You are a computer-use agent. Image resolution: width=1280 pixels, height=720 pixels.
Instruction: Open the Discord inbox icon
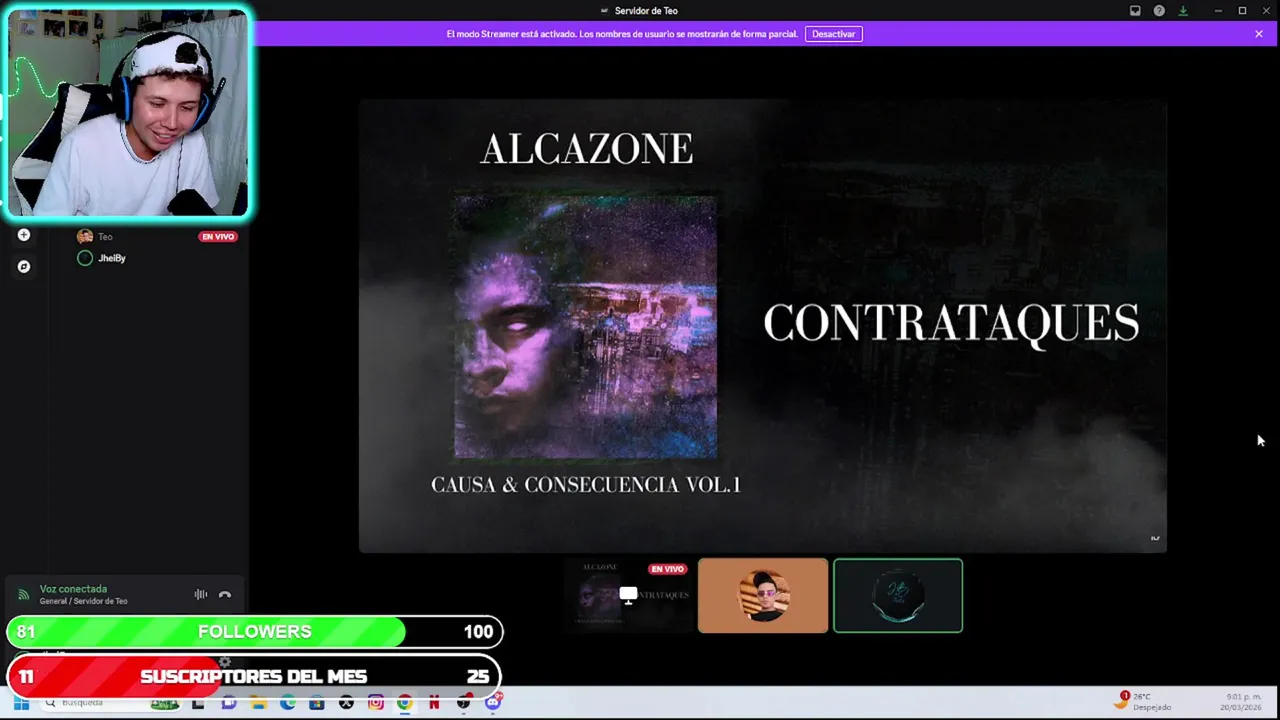tap(1135, 11)
